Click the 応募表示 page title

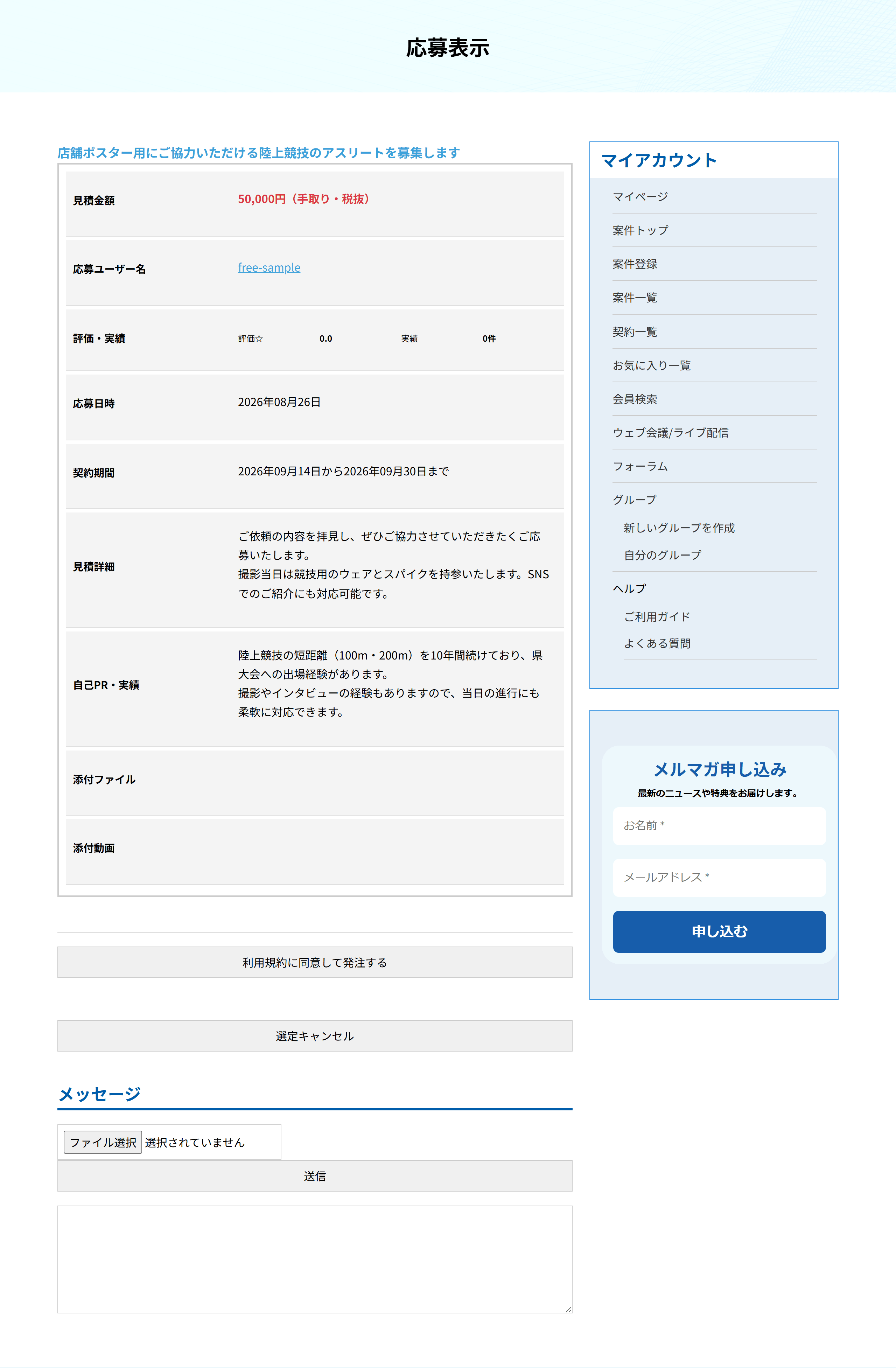[448, 47]
